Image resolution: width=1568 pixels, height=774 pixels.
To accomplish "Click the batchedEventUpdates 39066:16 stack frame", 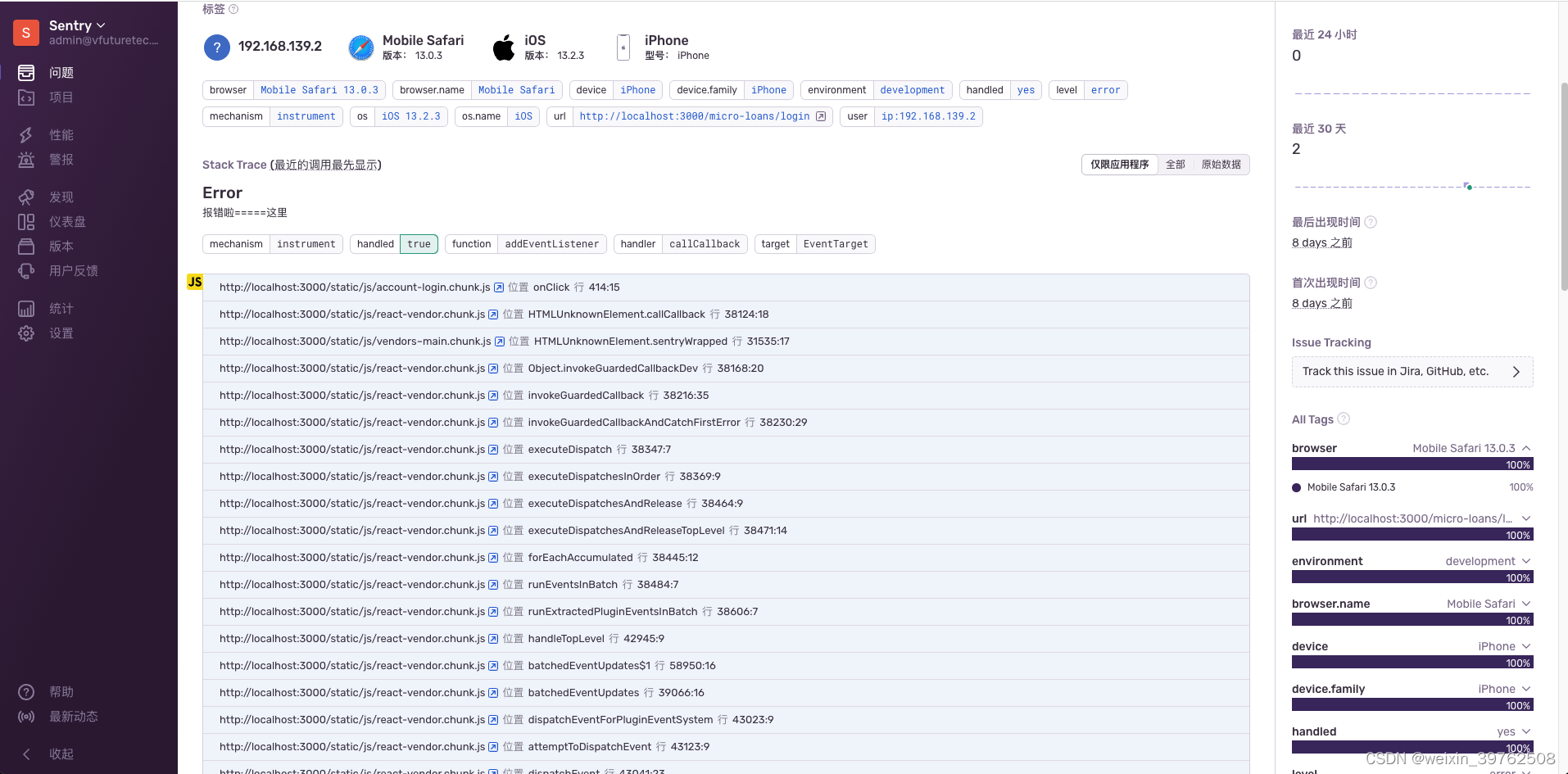I will click(x=726, y=693).
